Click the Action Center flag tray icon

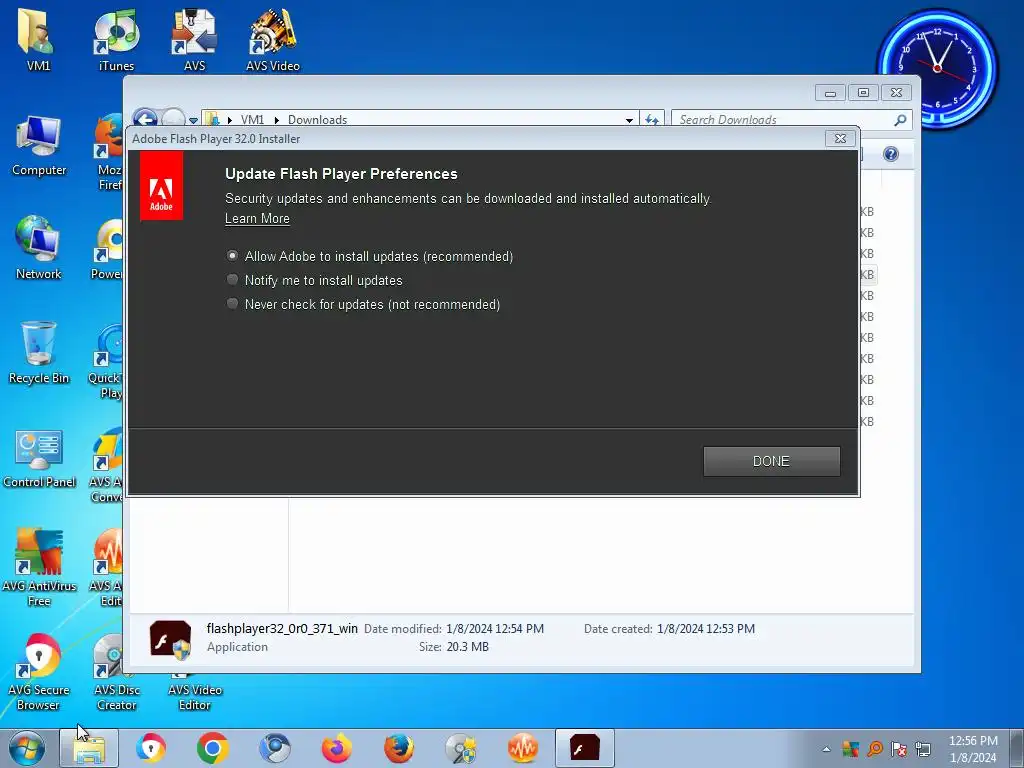click(x=899, y=749)
